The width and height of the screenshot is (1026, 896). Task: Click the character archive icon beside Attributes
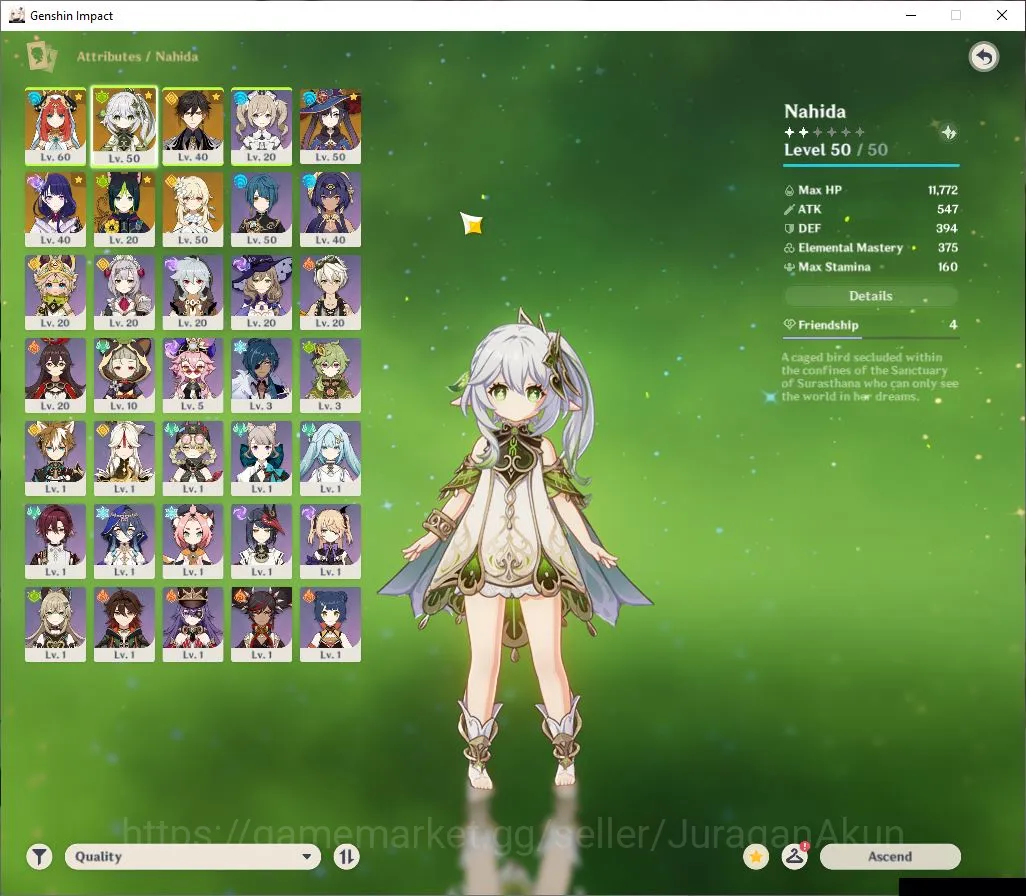pyautogui.click(x=42, y=56)
